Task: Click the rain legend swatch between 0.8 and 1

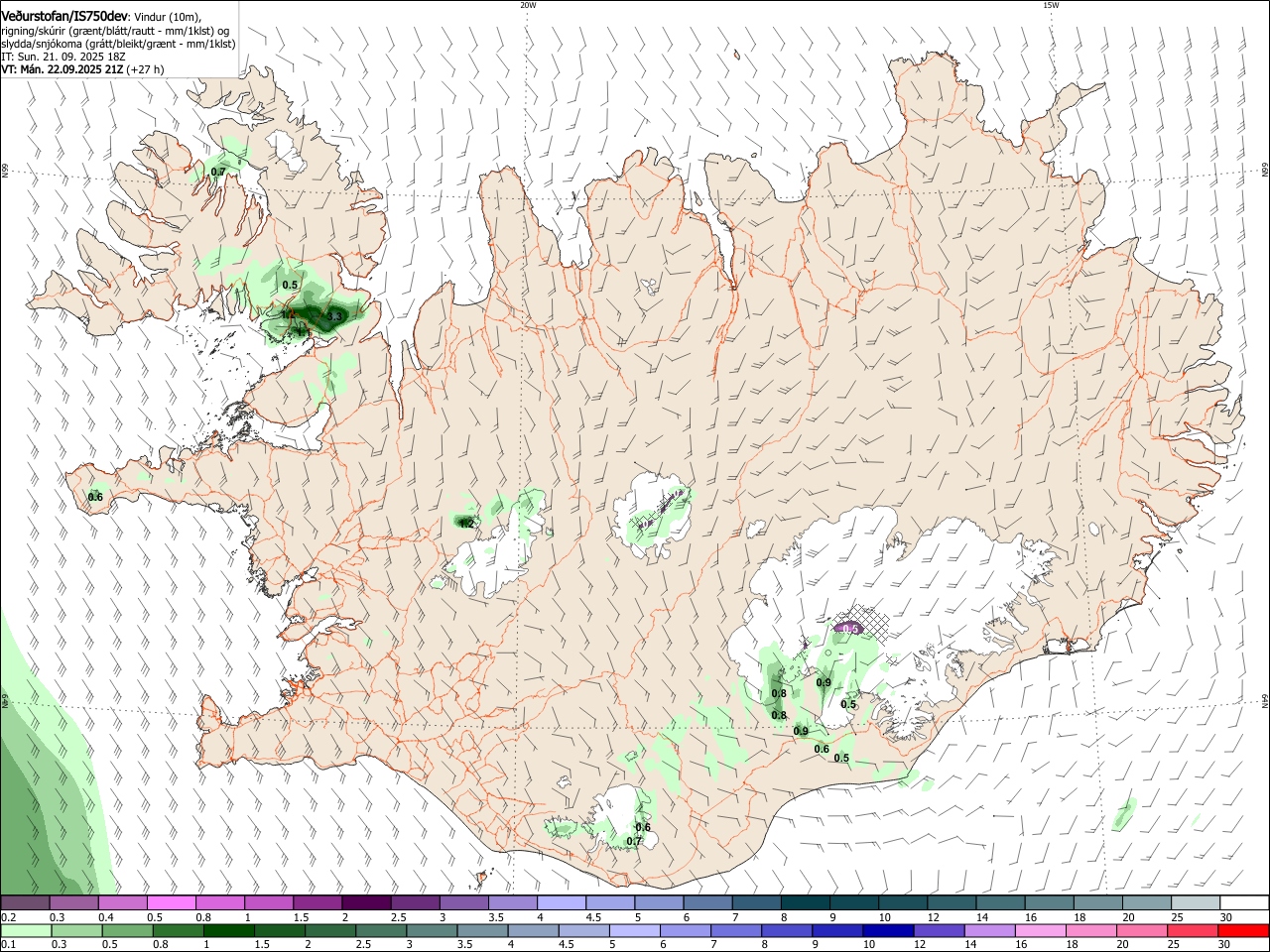Action: pyautogui.click(x=178, y=930)
